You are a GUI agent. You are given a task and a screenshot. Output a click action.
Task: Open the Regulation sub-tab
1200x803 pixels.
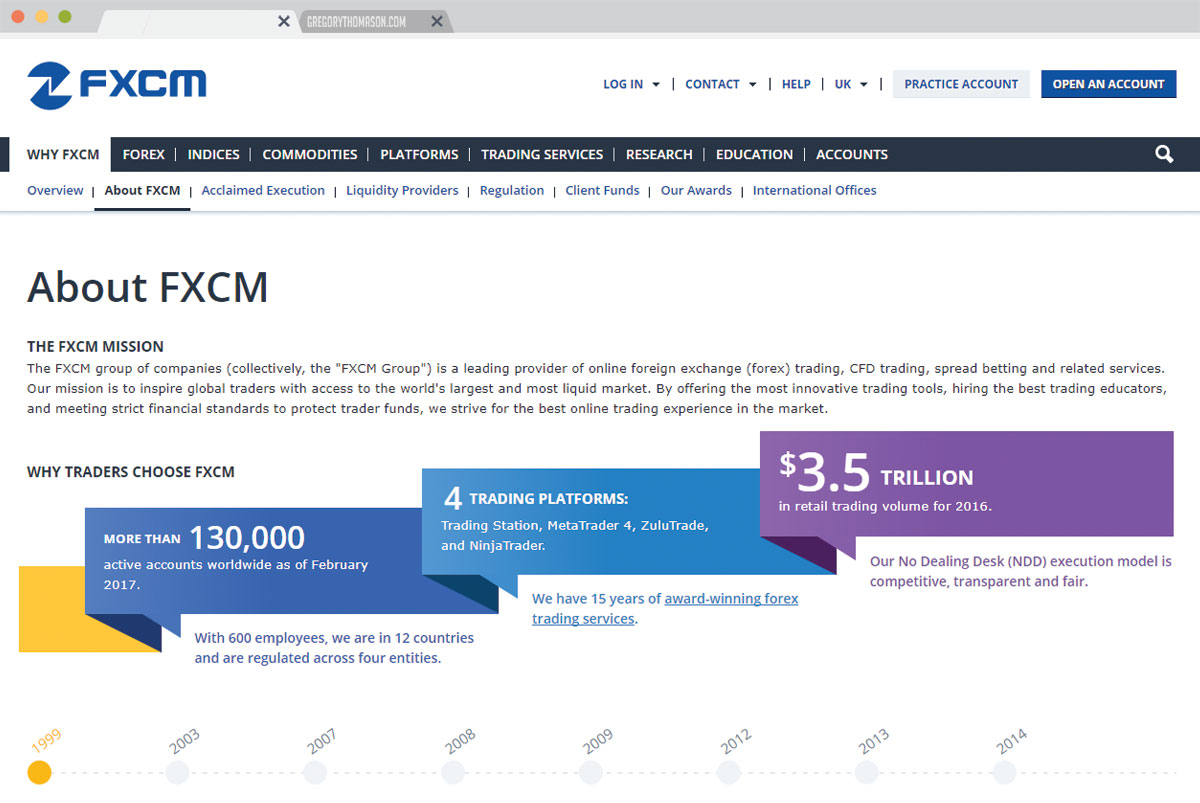(x=512, y=190)
